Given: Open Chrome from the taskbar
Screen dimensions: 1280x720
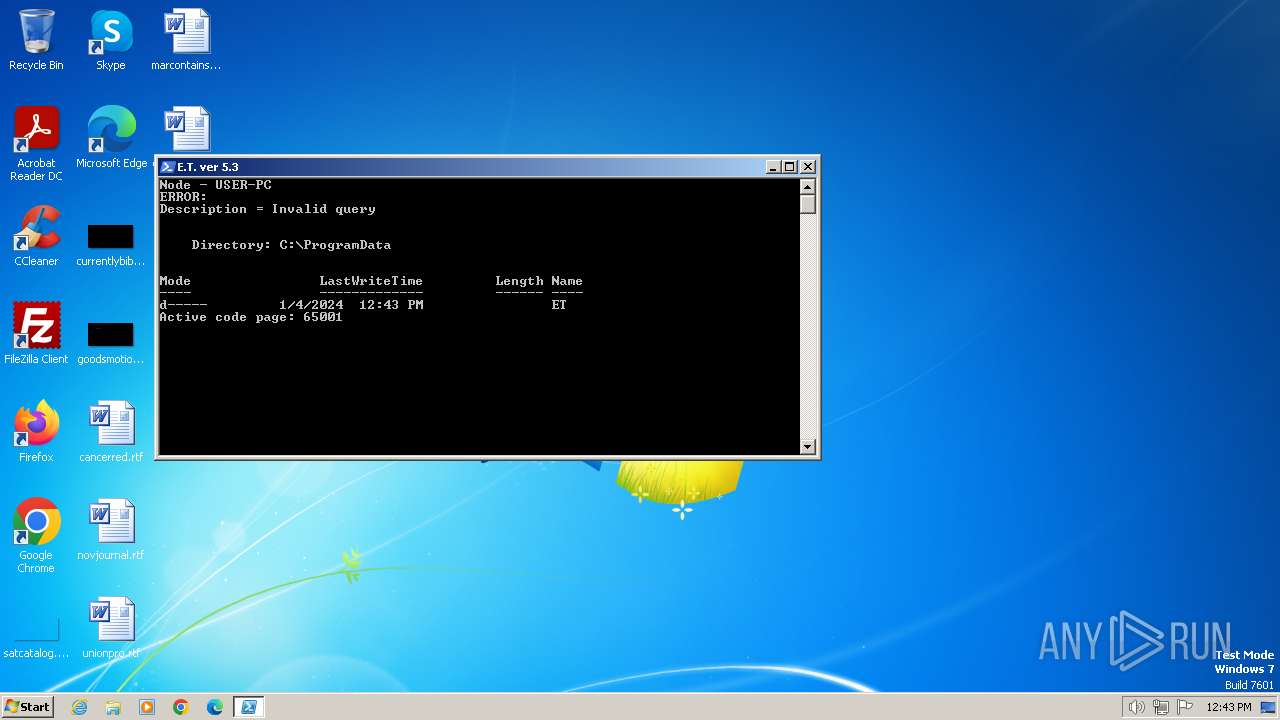Looking at the screenshot, I should click(181, 707).
